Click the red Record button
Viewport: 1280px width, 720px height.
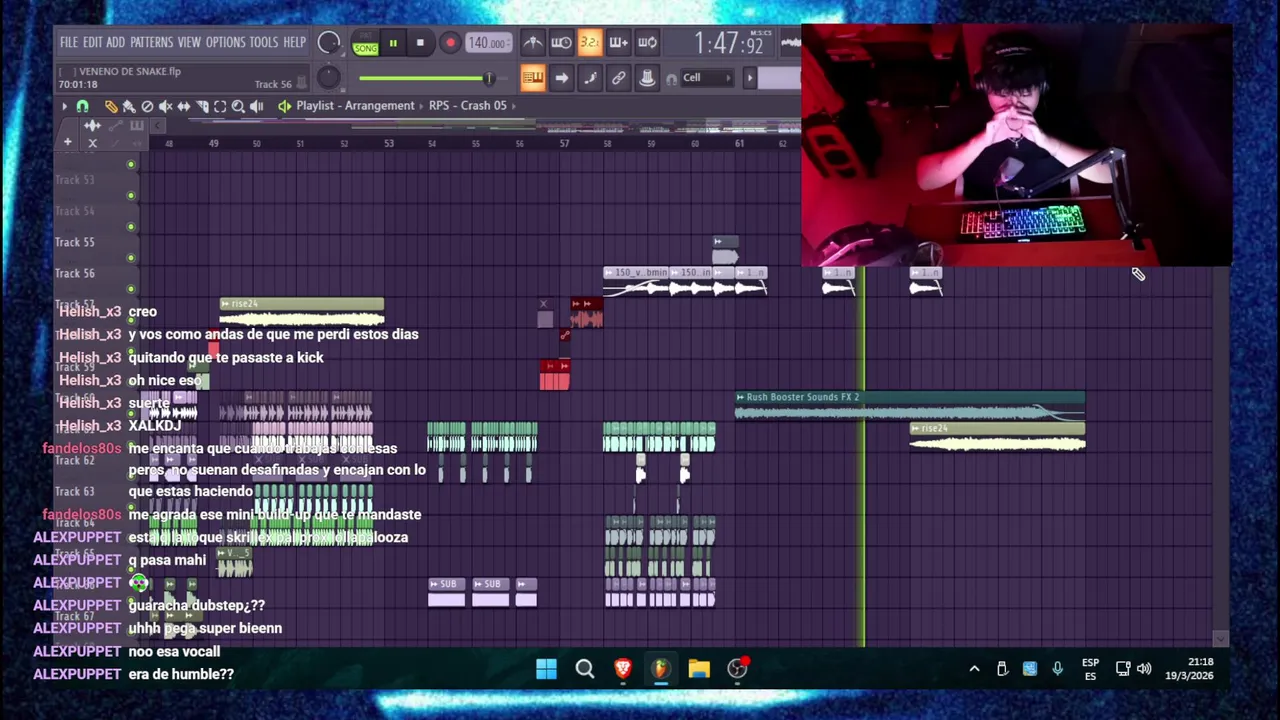pyautogui.click(x=450, y=43)
